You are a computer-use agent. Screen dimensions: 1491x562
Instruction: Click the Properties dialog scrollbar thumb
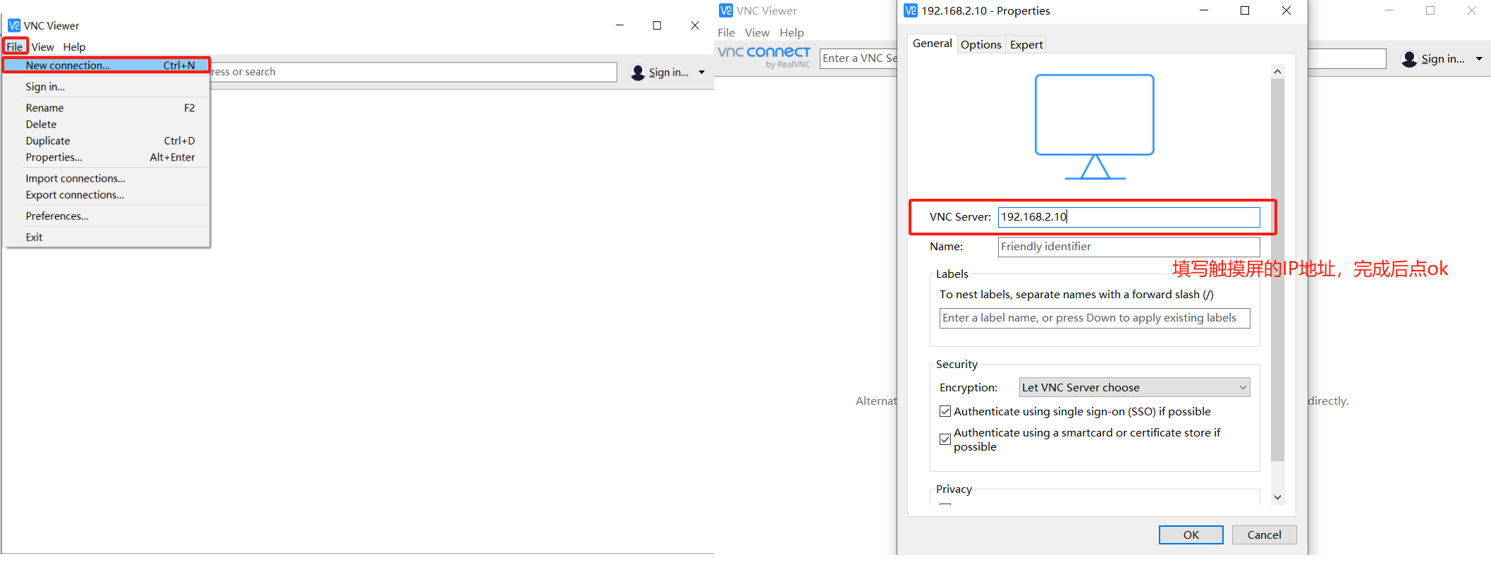click(x=1277, y=270)
